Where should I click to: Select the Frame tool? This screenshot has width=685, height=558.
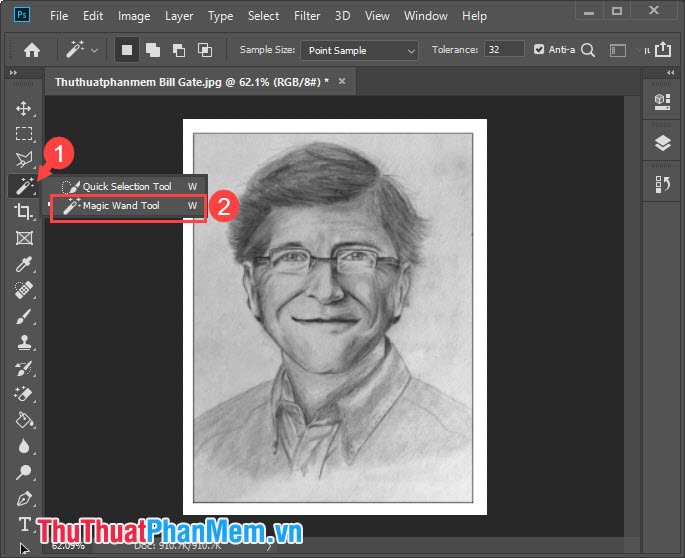(x=24, y=238)
